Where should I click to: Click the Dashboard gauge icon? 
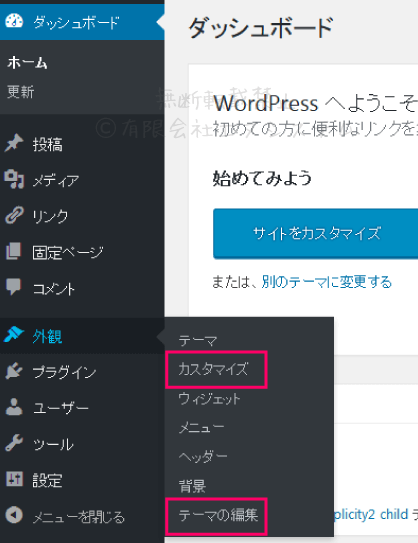[x=14, y=21]
